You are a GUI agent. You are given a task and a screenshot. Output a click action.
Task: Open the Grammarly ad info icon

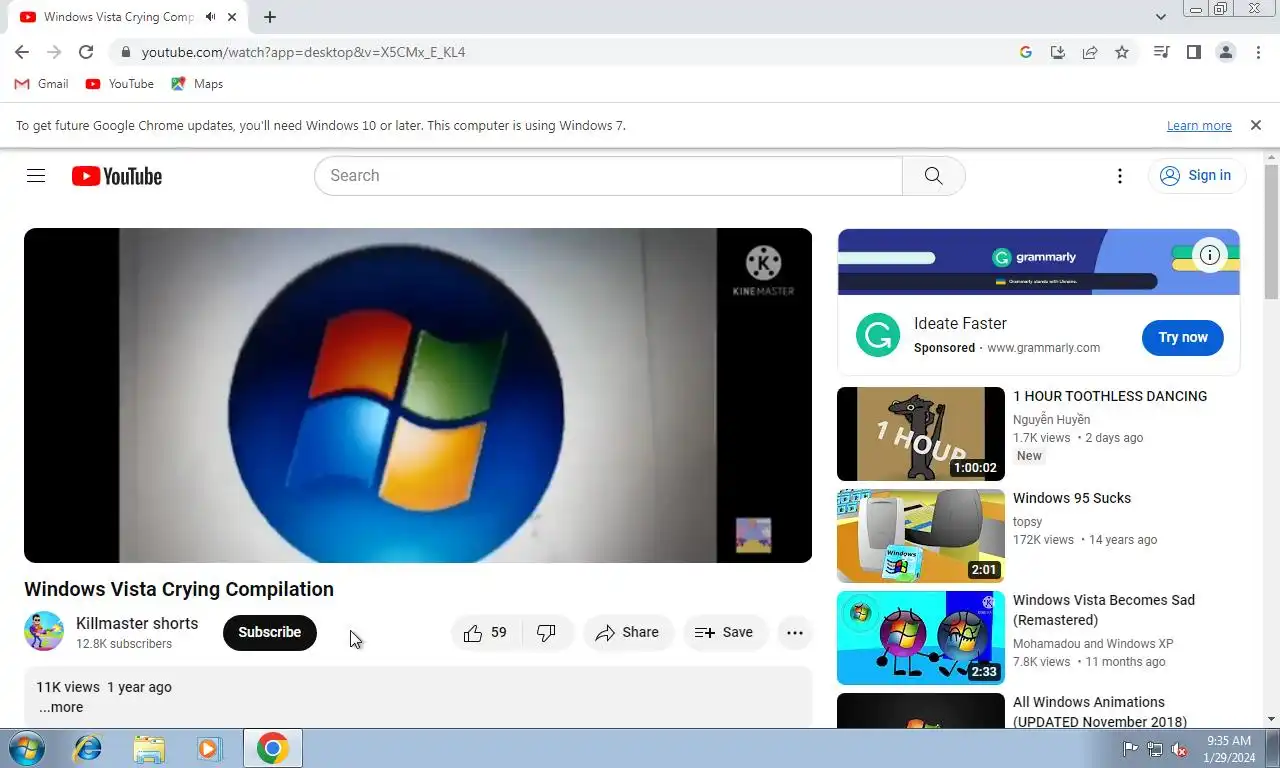1210,255
